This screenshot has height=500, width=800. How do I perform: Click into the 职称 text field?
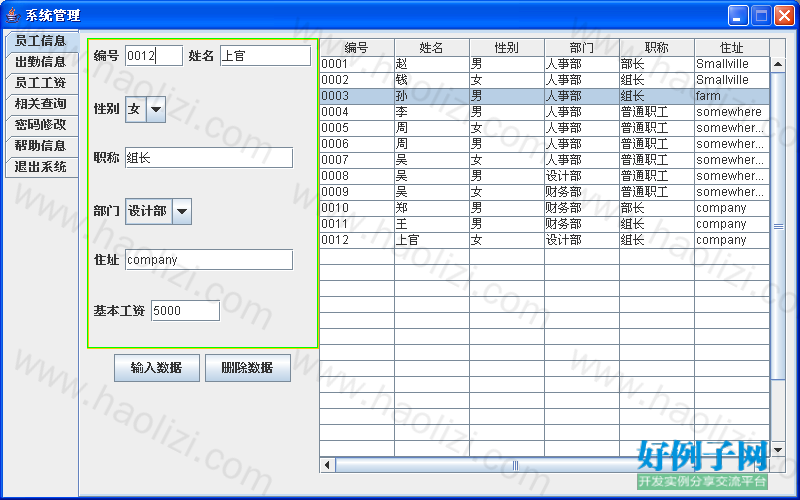click(x=209, y=158)
